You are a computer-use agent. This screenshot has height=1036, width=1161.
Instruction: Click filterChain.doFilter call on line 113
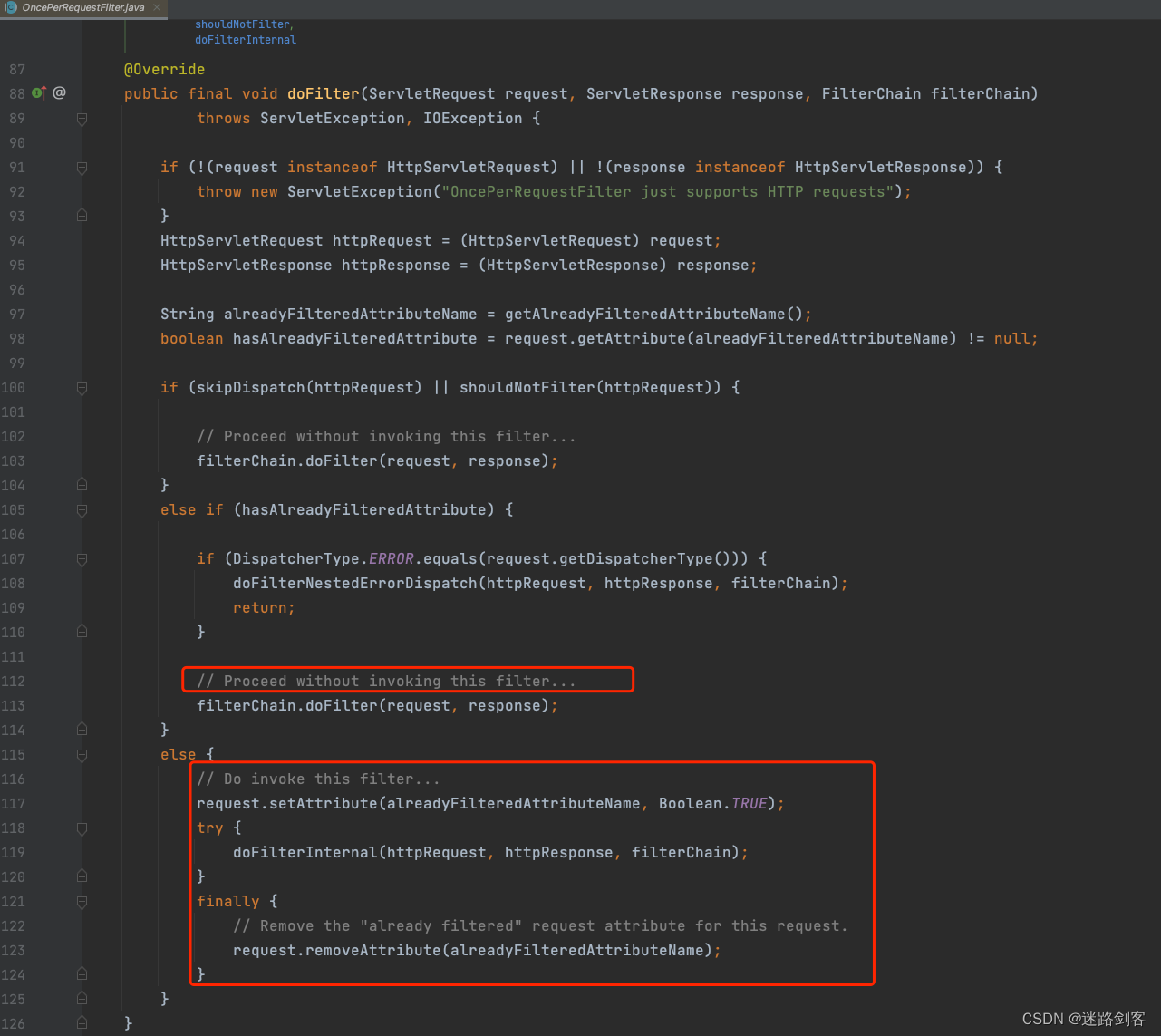tap(372, 705)
